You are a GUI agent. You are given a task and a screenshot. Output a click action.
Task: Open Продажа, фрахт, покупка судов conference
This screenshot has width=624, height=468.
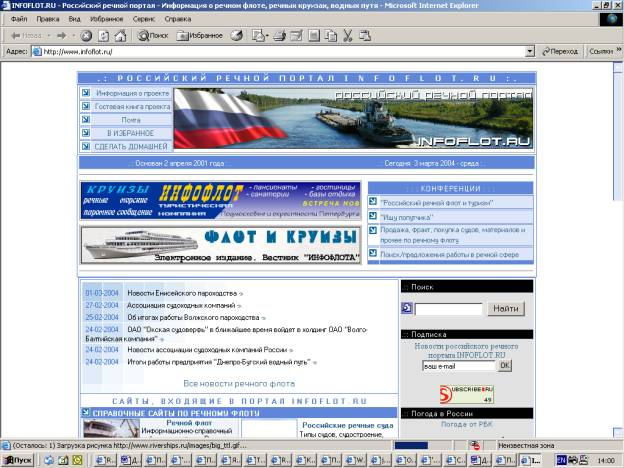pyautogui.click(x=453, y=235)
